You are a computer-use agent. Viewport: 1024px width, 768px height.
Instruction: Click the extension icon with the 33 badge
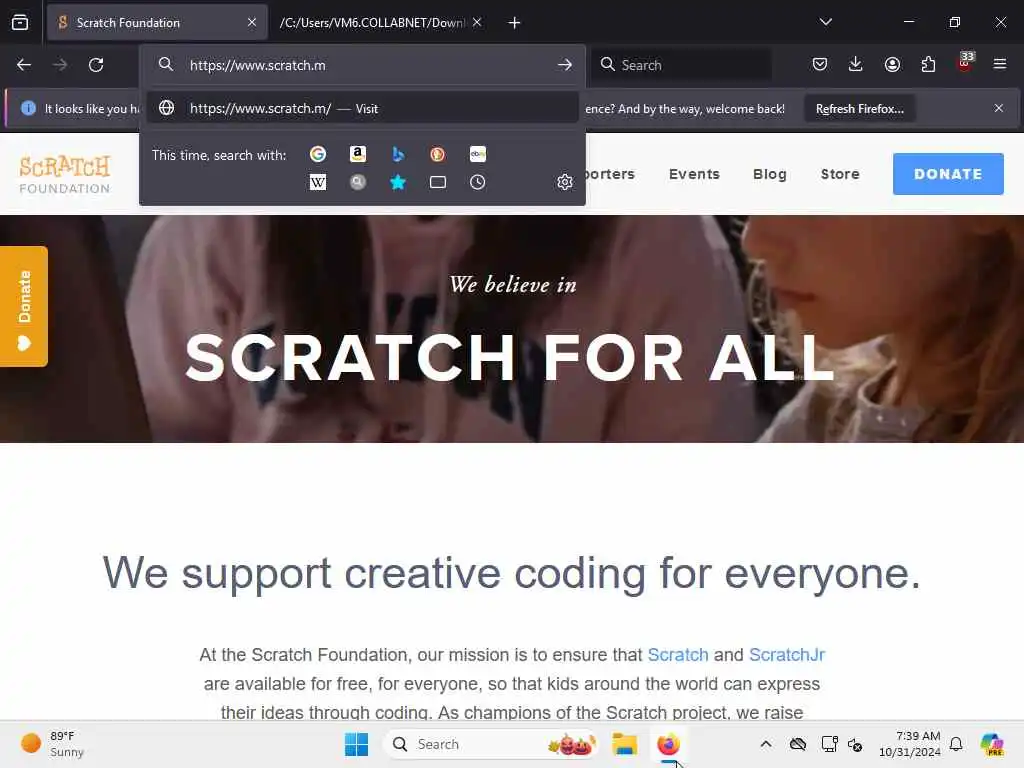(x=965, y=63)
